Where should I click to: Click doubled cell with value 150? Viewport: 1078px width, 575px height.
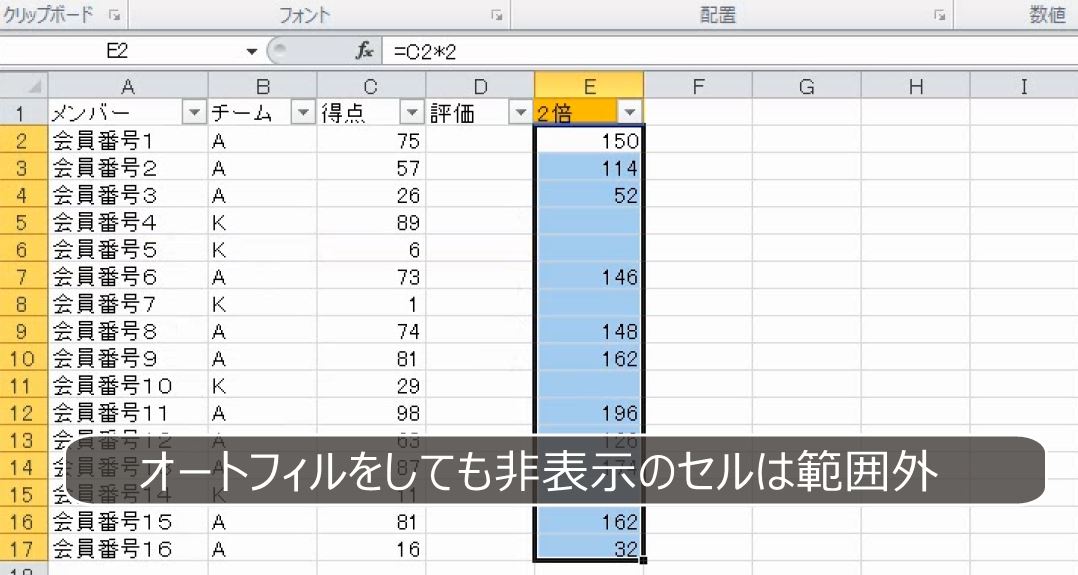(589, 140)
